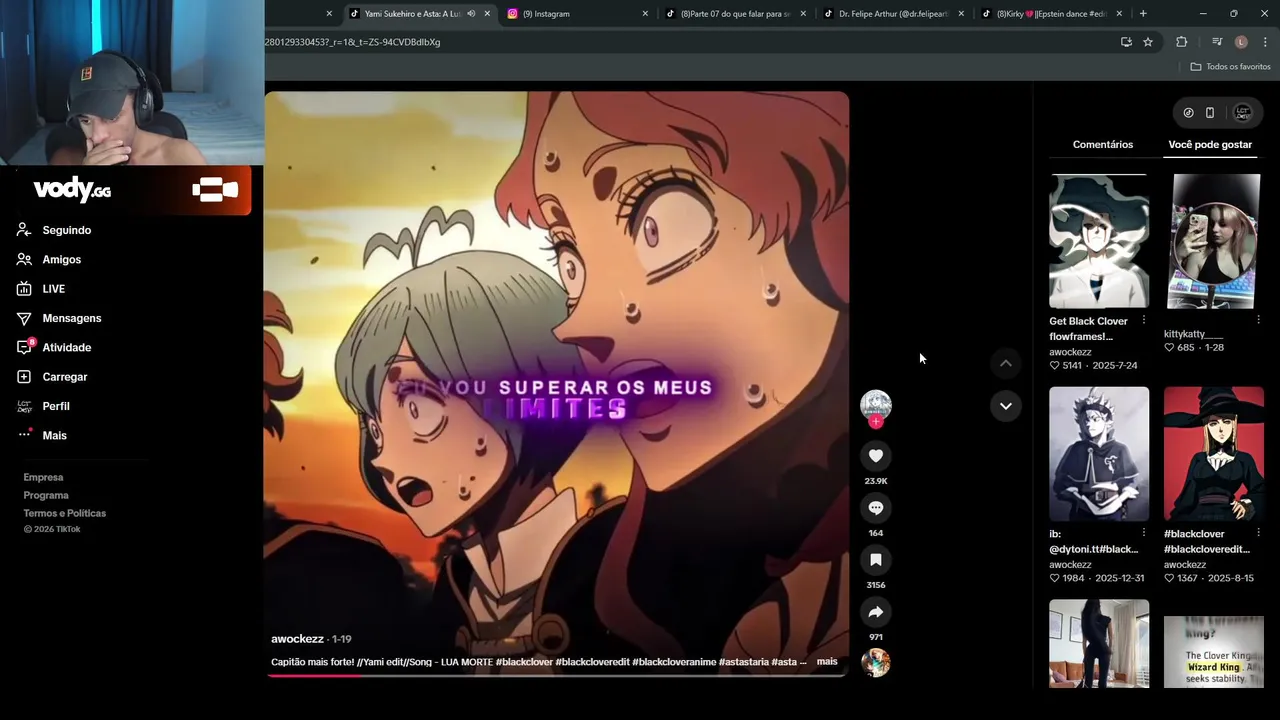Switch to the Dr. Felipe Arthur tab
The width and height of the screenshot is (1280, 720).
click(x=892, y=14)
